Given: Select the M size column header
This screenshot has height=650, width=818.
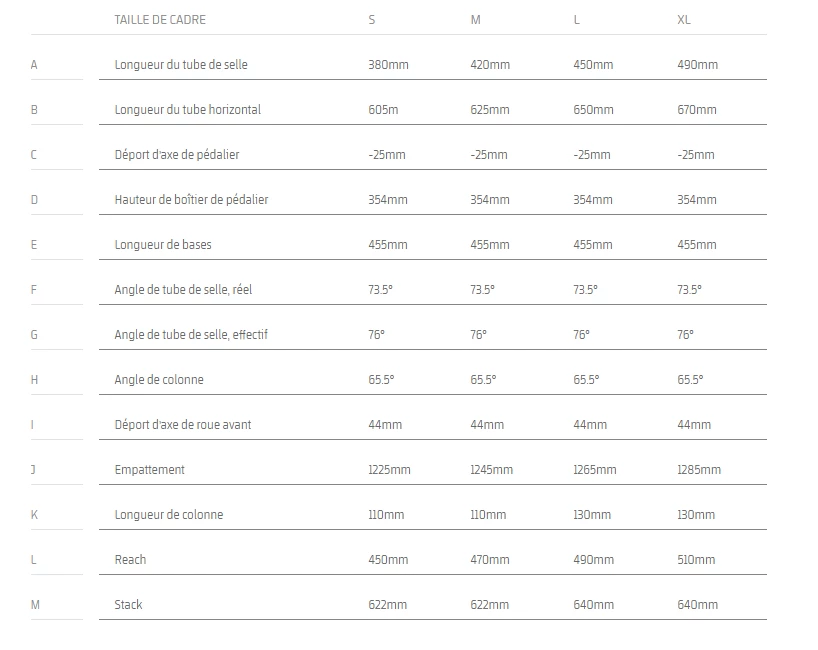Looking at the screenshot, I should [x=475, y=20].
